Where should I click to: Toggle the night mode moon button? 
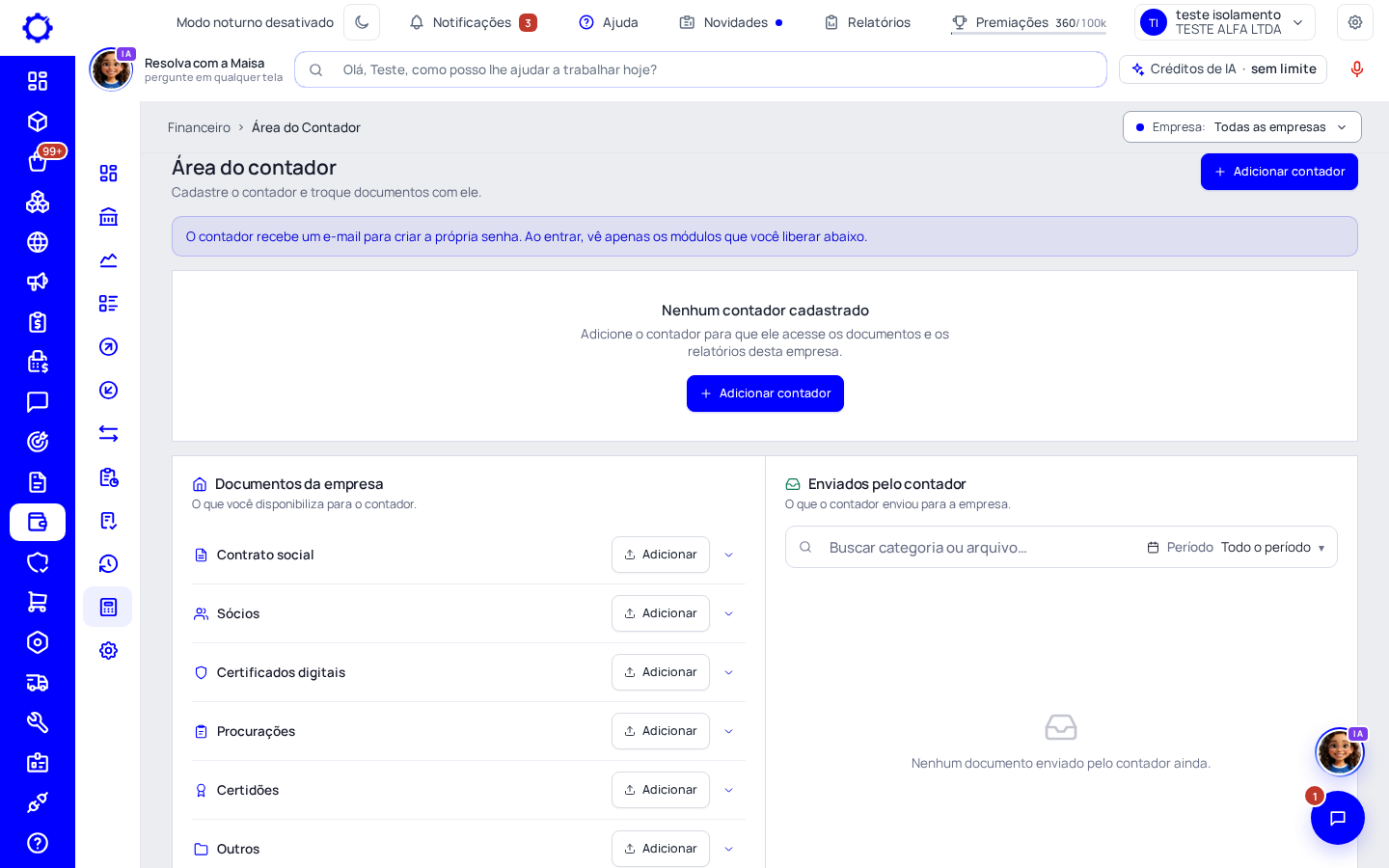click(x=362, y=22)
